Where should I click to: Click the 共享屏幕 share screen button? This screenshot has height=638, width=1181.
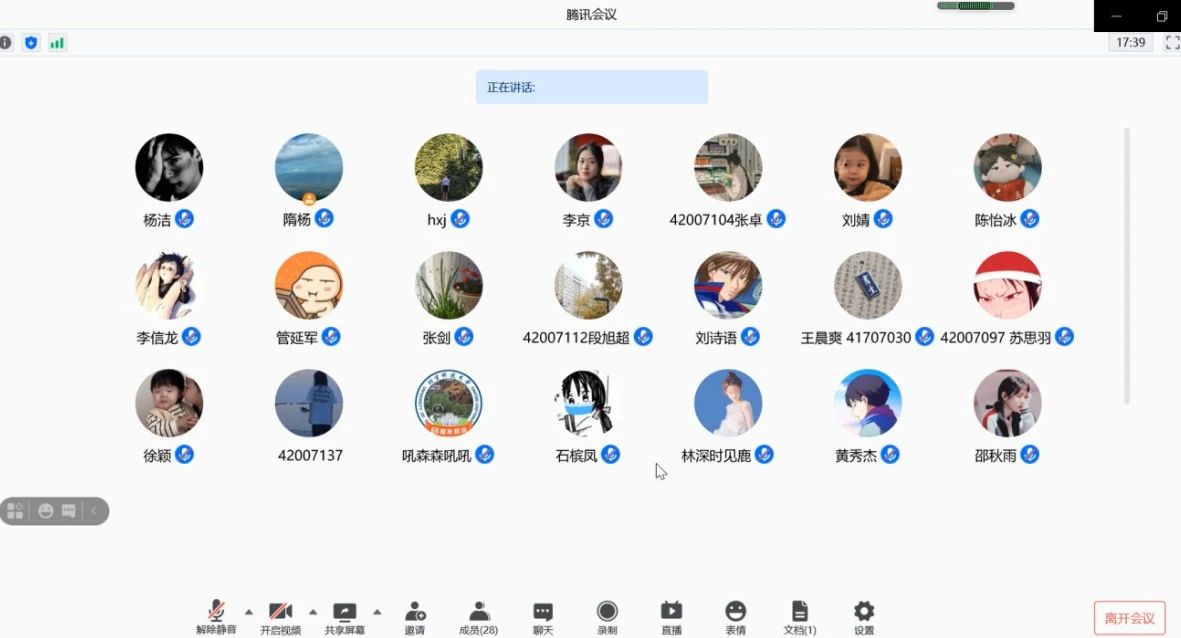coord(344,616)
